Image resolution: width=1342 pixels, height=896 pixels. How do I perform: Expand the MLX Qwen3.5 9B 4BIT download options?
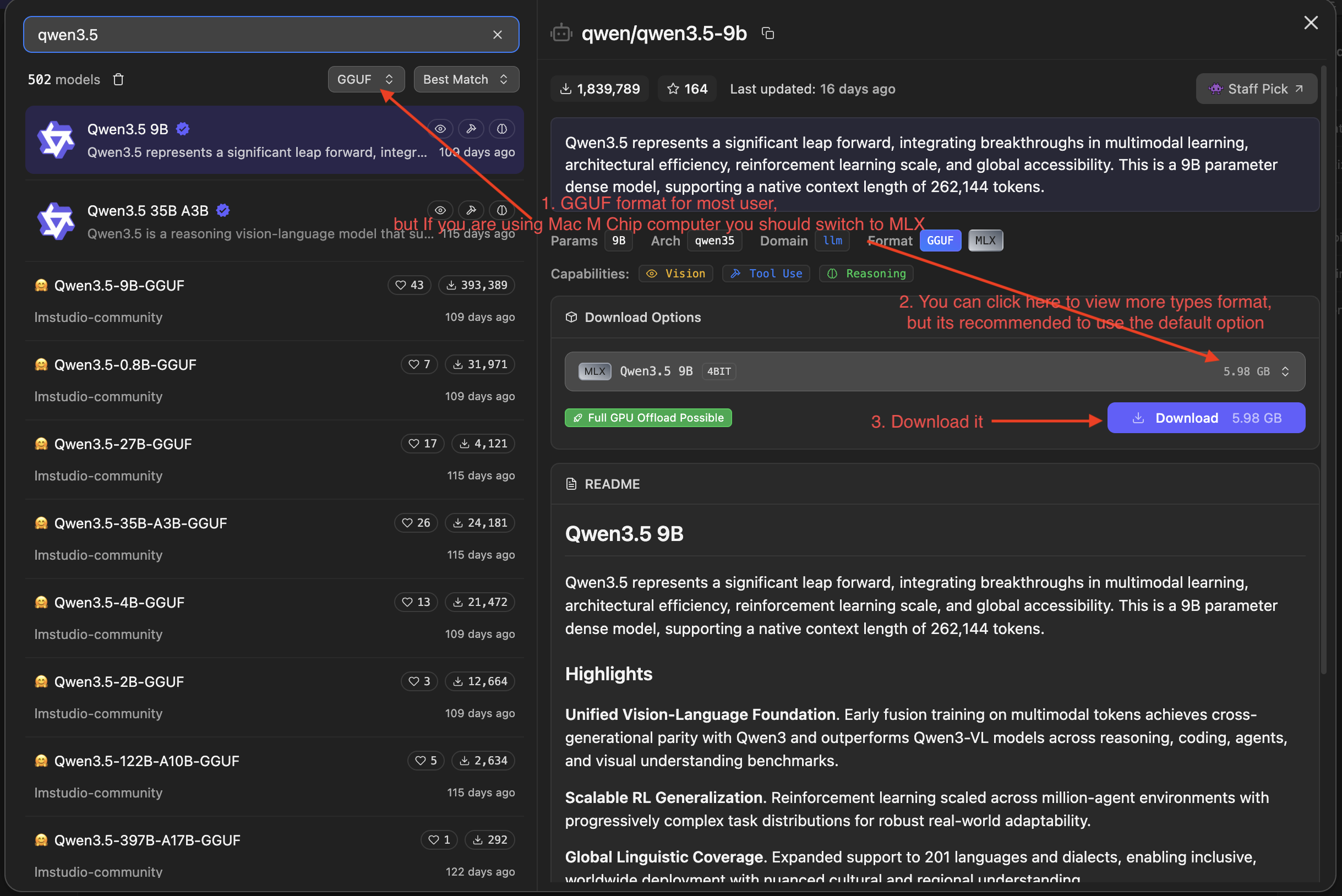935,371
